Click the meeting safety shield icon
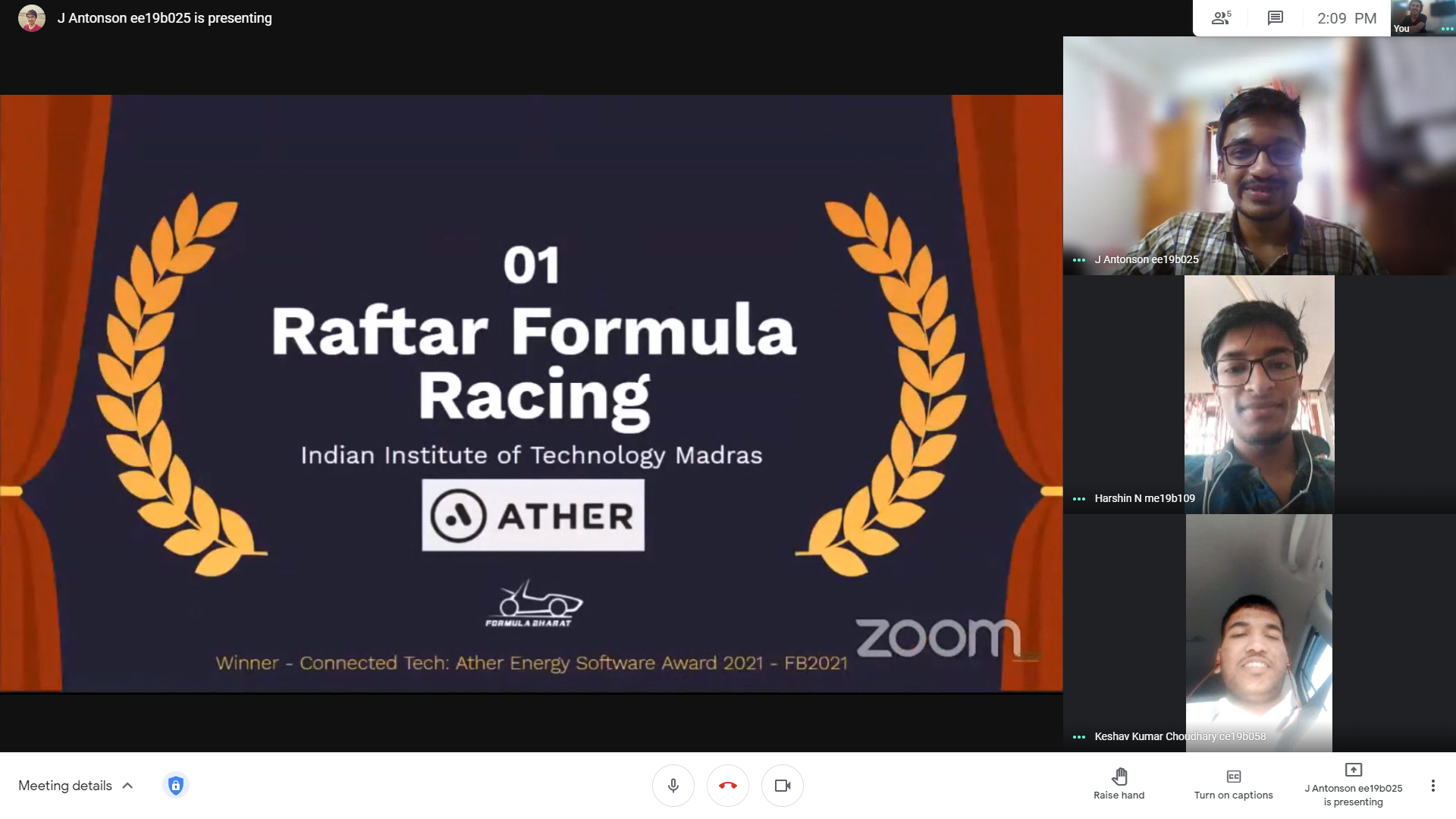The width and height of the screenshot is (1456, 819). point(175,786)
